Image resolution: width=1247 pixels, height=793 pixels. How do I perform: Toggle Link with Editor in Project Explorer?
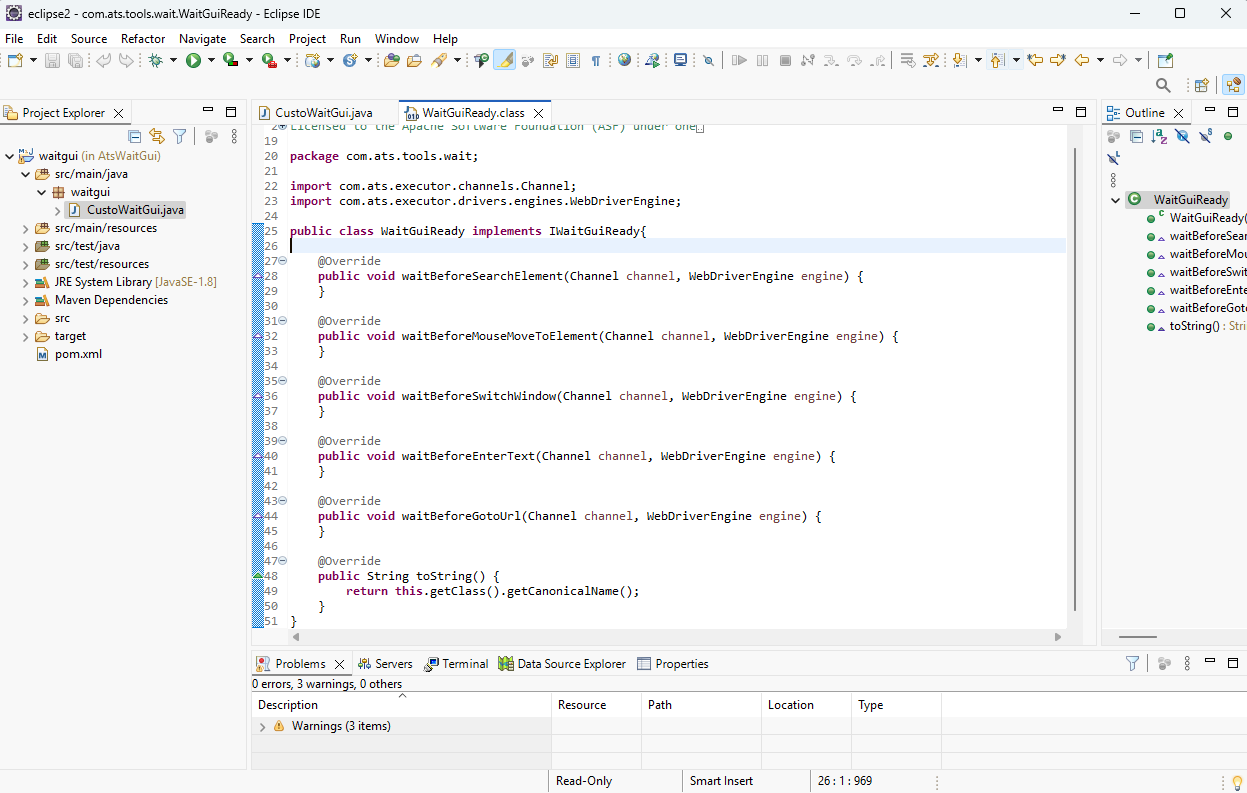click(x=157, y=136)
